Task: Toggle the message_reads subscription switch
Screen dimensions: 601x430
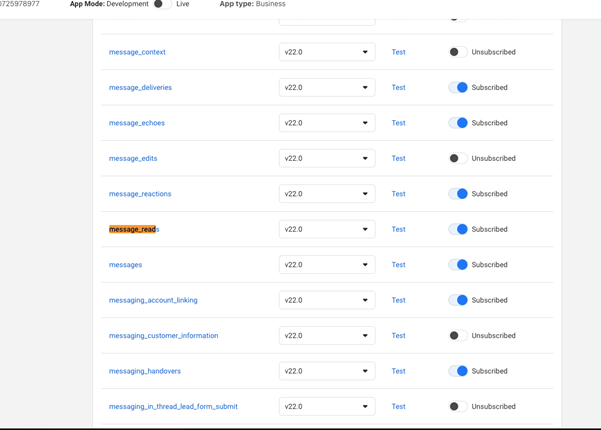Action: click(x=458, y=229)
